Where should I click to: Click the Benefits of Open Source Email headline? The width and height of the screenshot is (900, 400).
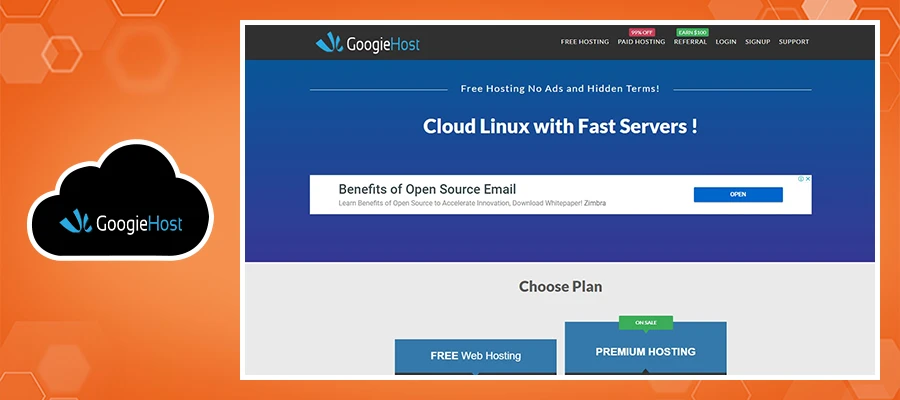point(427,189)
